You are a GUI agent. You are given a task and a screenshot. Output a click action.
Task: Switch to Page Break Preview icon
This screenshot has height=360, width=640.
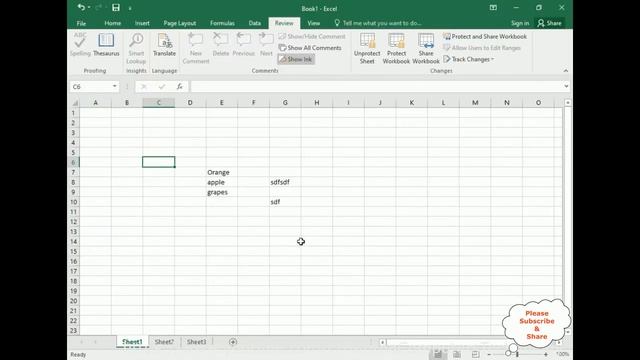[x=475, y=354]
